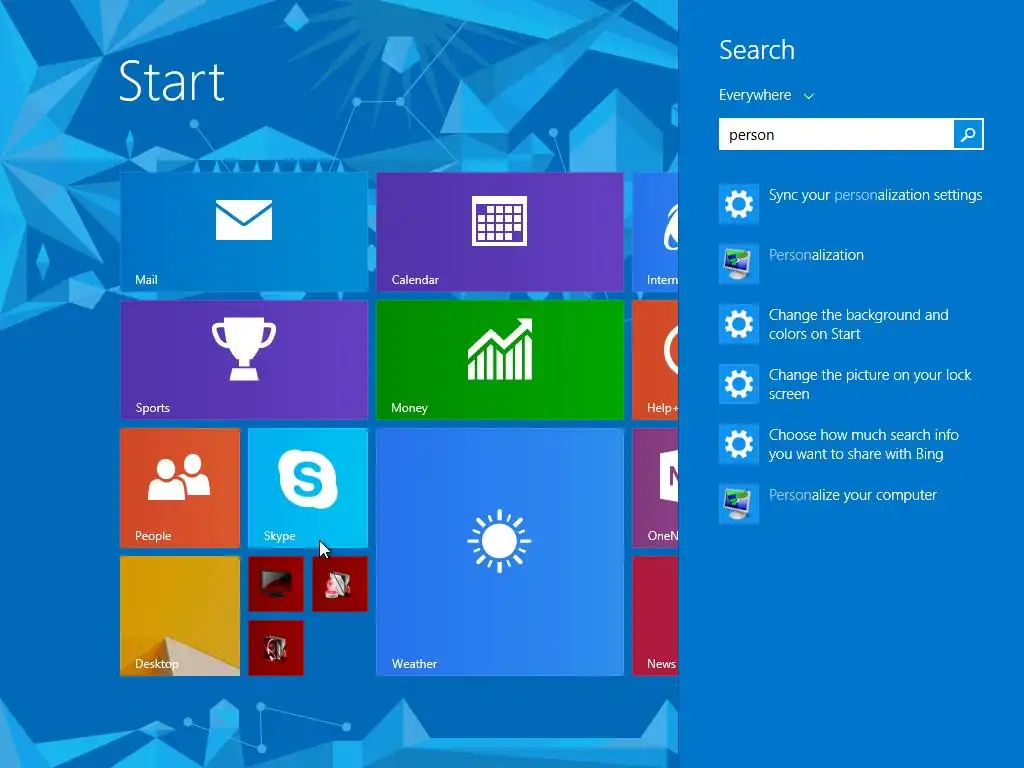Open the OneNote tile
1024x768 pixels.
(655, 488)
